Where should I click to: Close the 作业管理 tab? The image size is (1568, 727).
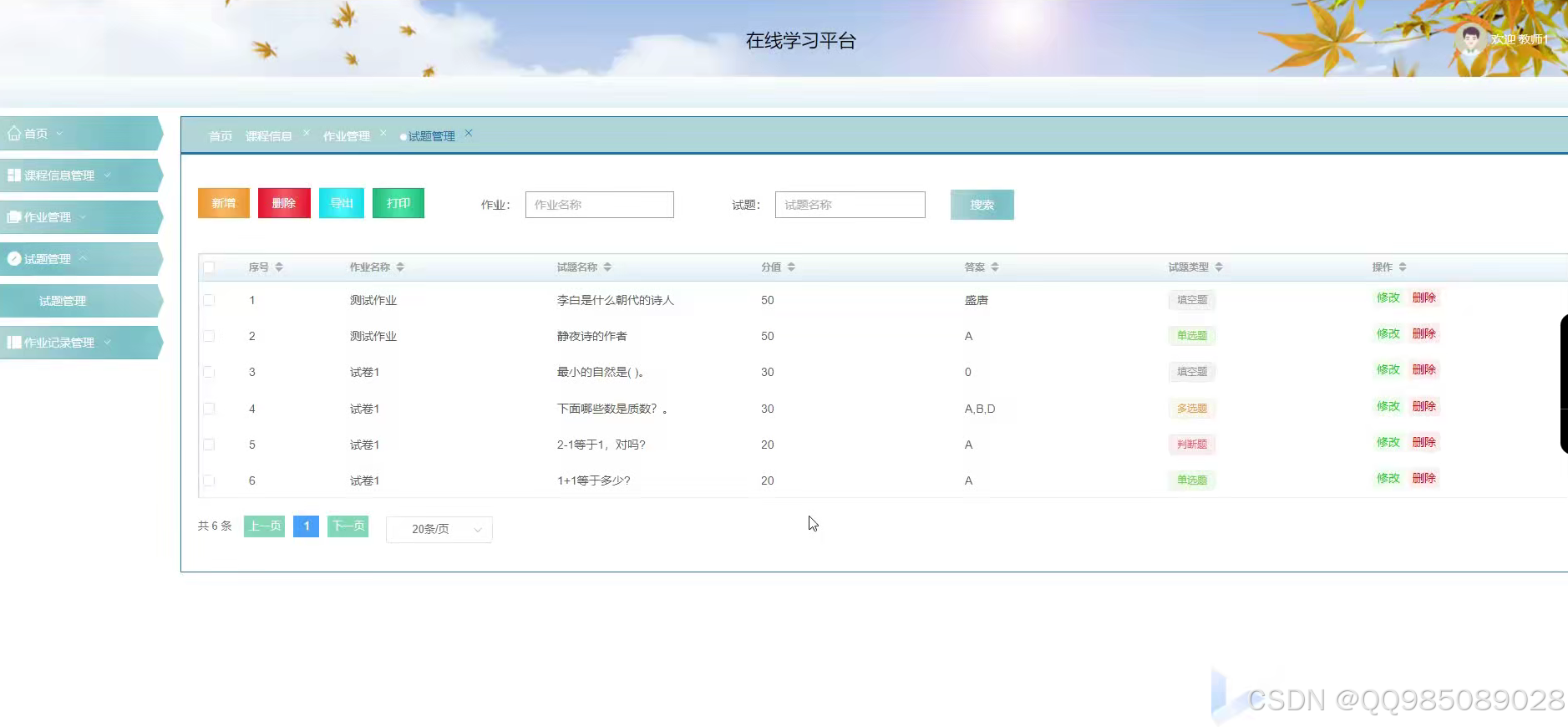point(383,133)
